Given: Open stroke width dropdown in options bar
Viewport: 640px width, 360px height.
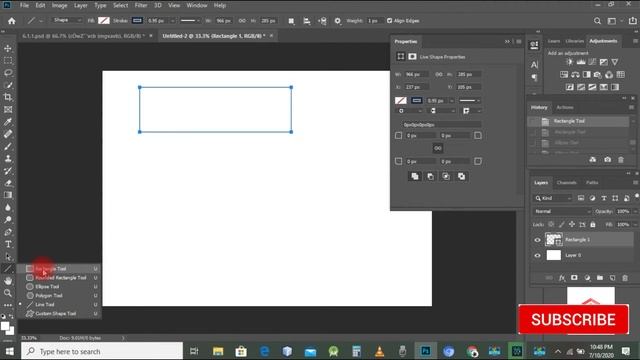Looking at the screenshot, I should tap(173, 20).
